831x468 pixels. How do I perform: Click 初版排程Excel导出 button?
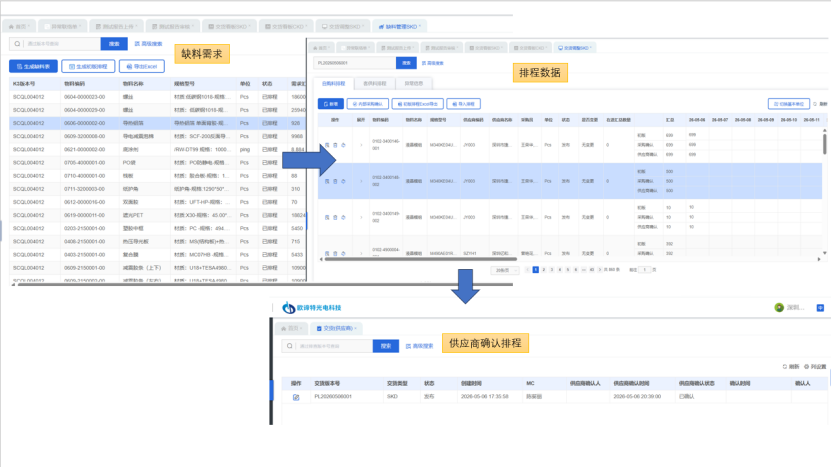pos(418,104)
